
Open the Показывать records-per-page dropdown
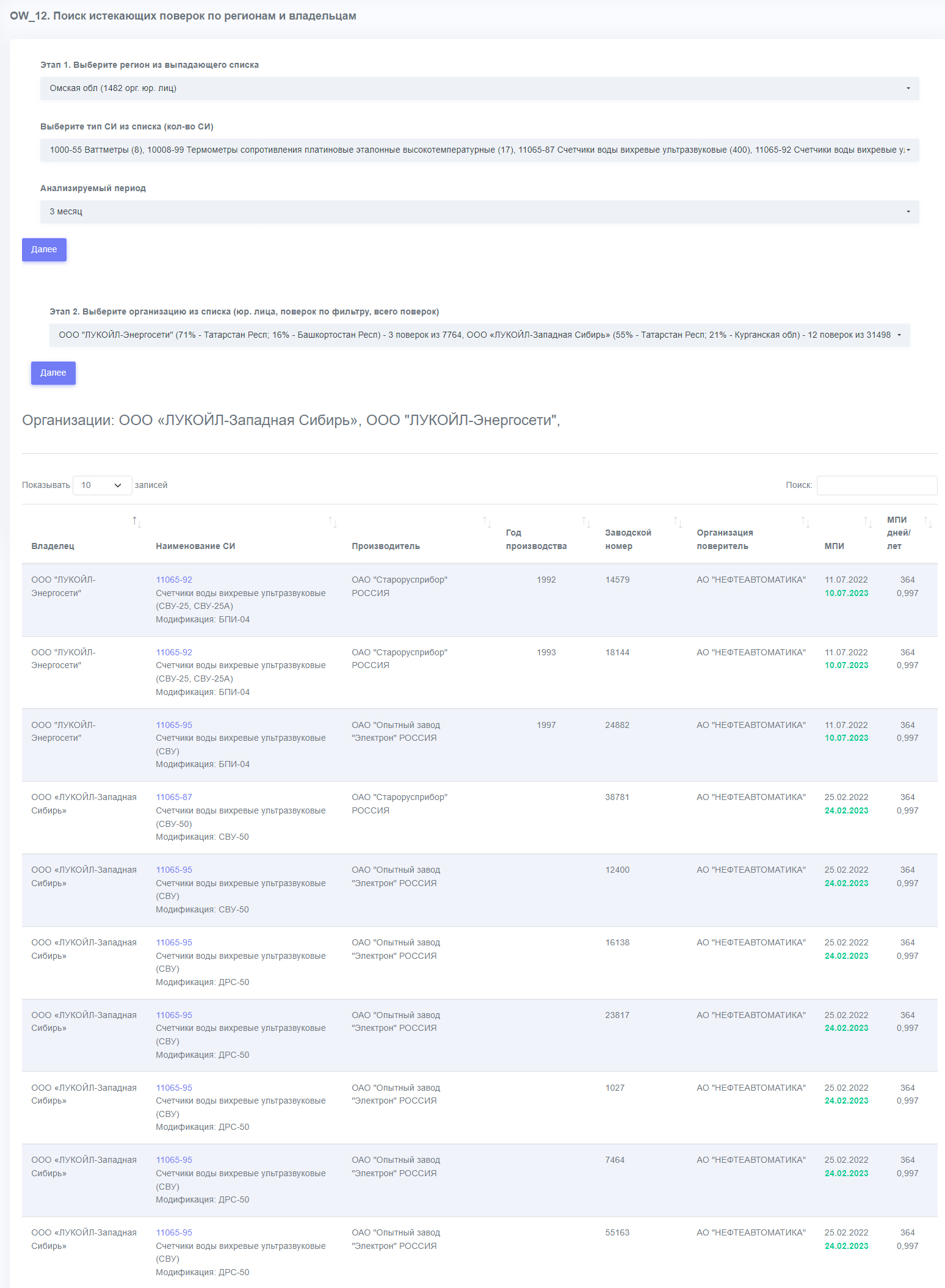[x=102, y=486]
